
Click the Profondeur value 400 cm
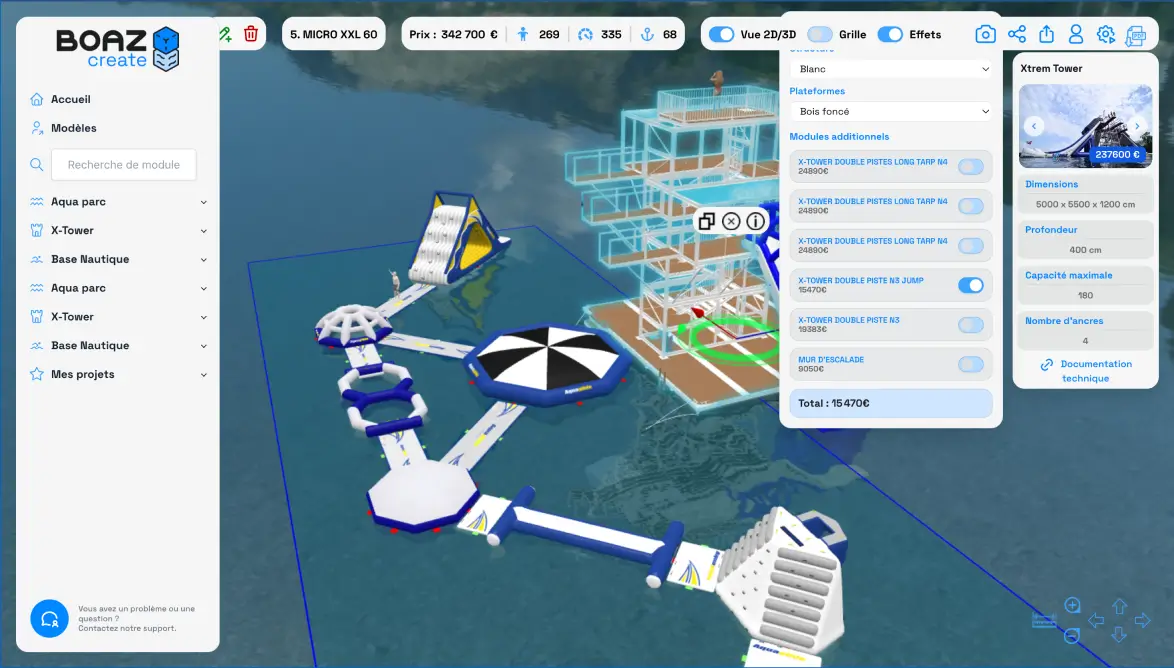point(1085,249)
